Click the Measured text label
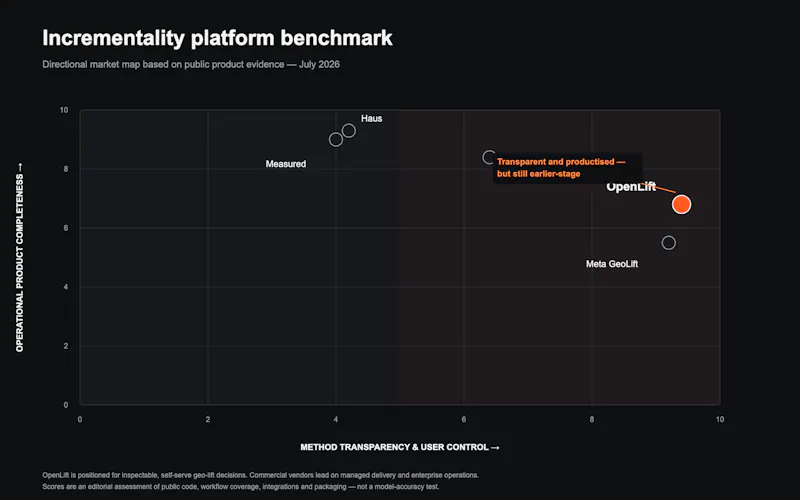 [x=286, y=164]
